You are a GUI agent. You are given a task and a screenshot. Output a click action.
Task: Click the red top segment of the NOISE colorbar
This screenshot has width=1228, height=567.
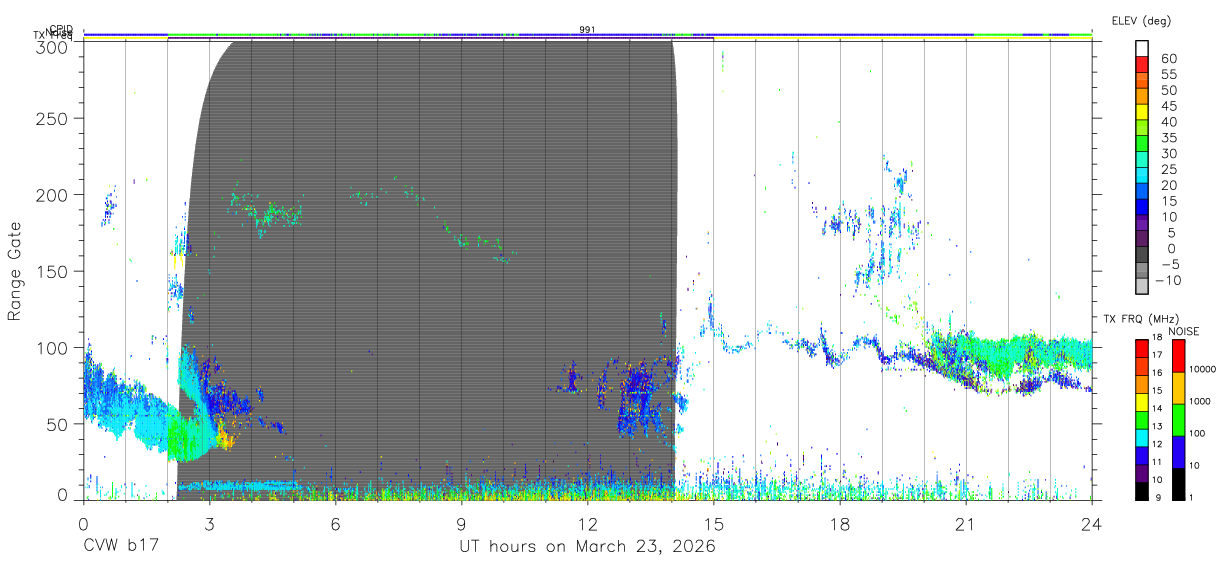1178,355
